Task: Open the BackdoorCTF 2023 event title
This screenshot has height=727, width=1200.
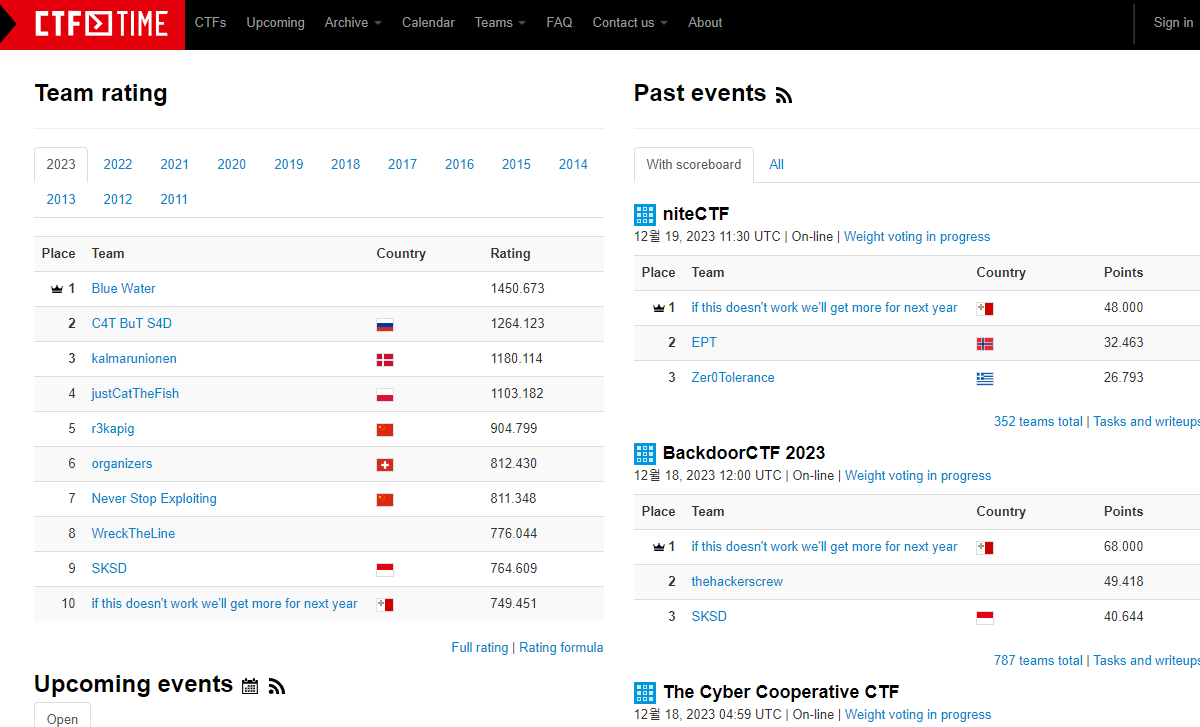Action: 744,453
